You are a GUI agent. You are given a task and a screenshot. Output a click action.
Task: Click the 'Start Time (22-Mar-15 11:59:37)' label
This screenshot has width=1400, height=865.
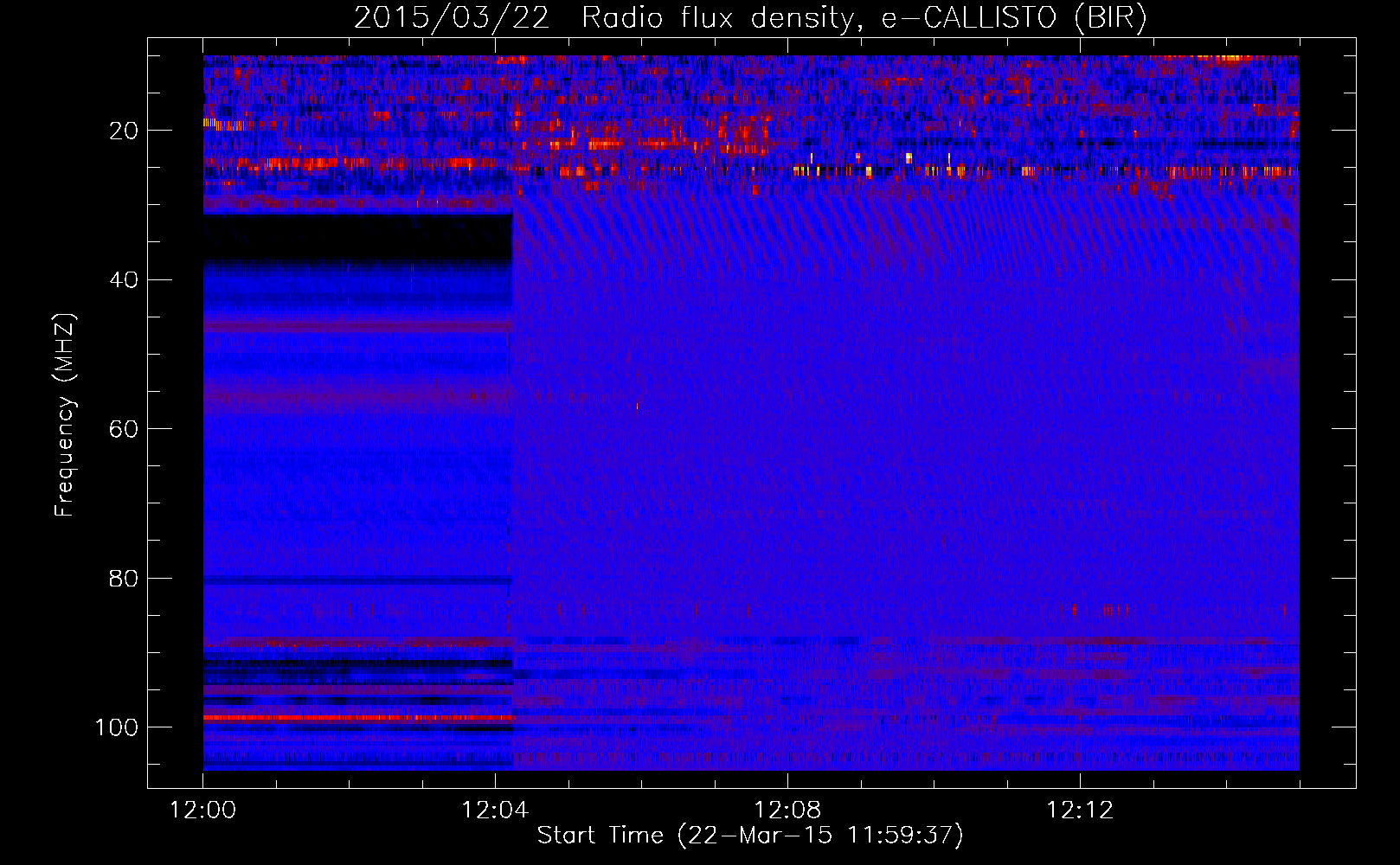tap(750, 836)
